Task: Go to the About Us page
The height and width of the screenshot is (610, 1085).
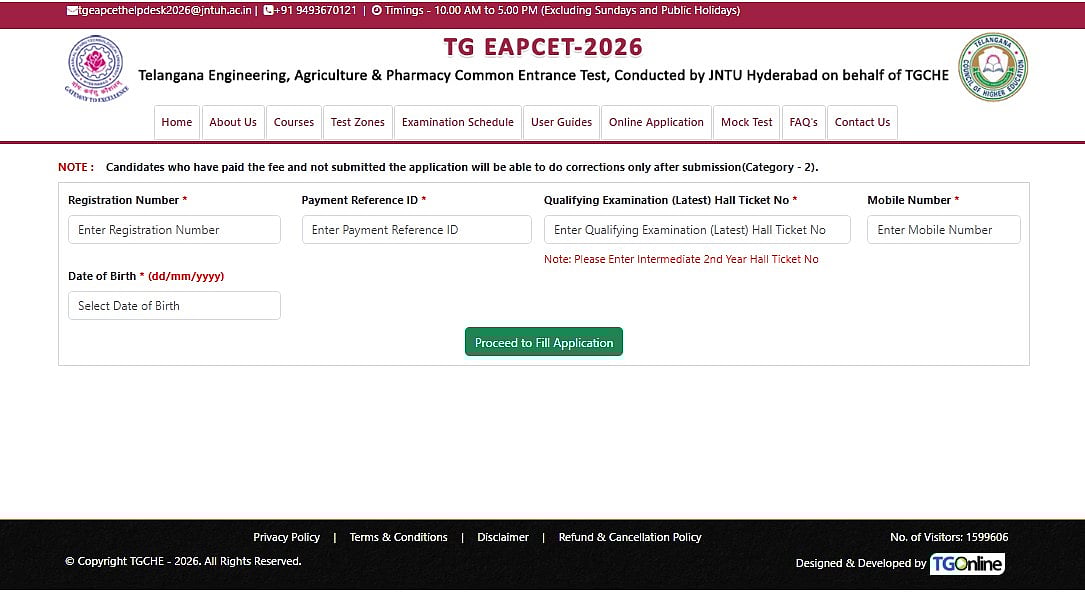Action: (233, 122)
